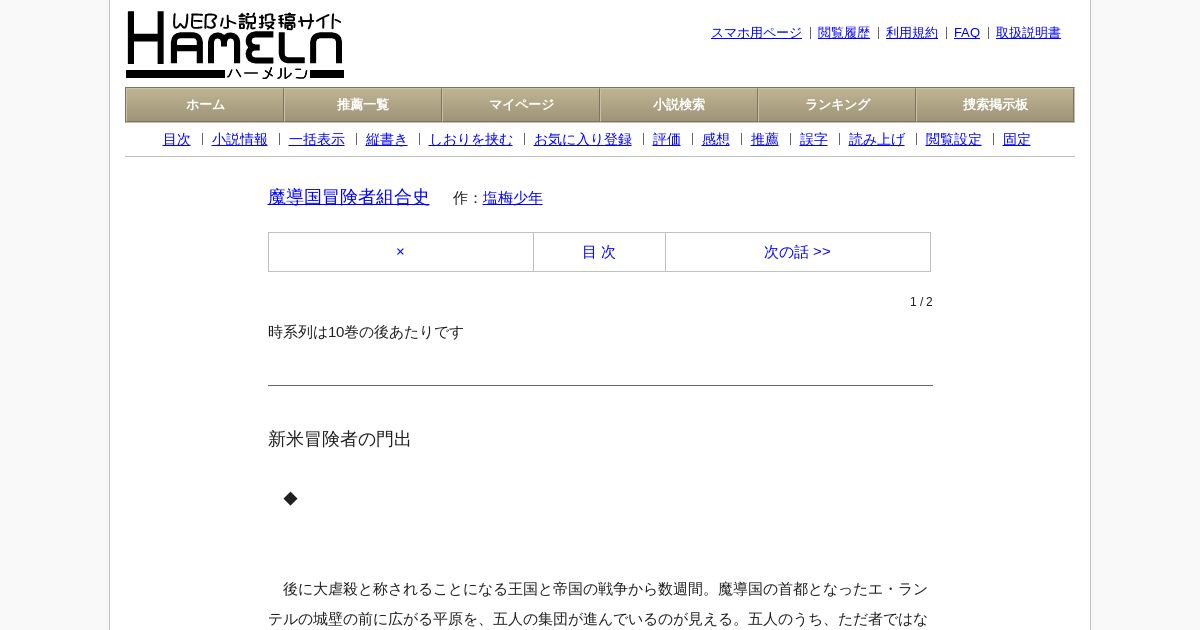The width and height of the screenshot is (1200, 630).
Task: Click the text 時系列は10巻の後あたりです
Action: click(366, 332)
